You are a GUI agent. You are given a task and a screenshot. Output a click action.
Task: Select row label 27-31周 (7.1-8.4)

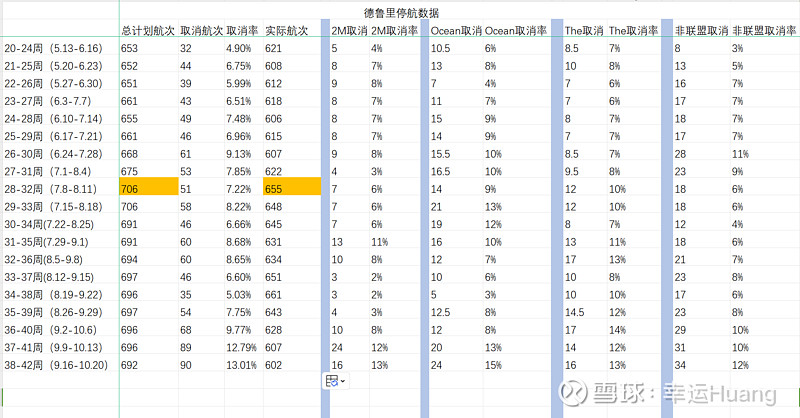point(48,171)
